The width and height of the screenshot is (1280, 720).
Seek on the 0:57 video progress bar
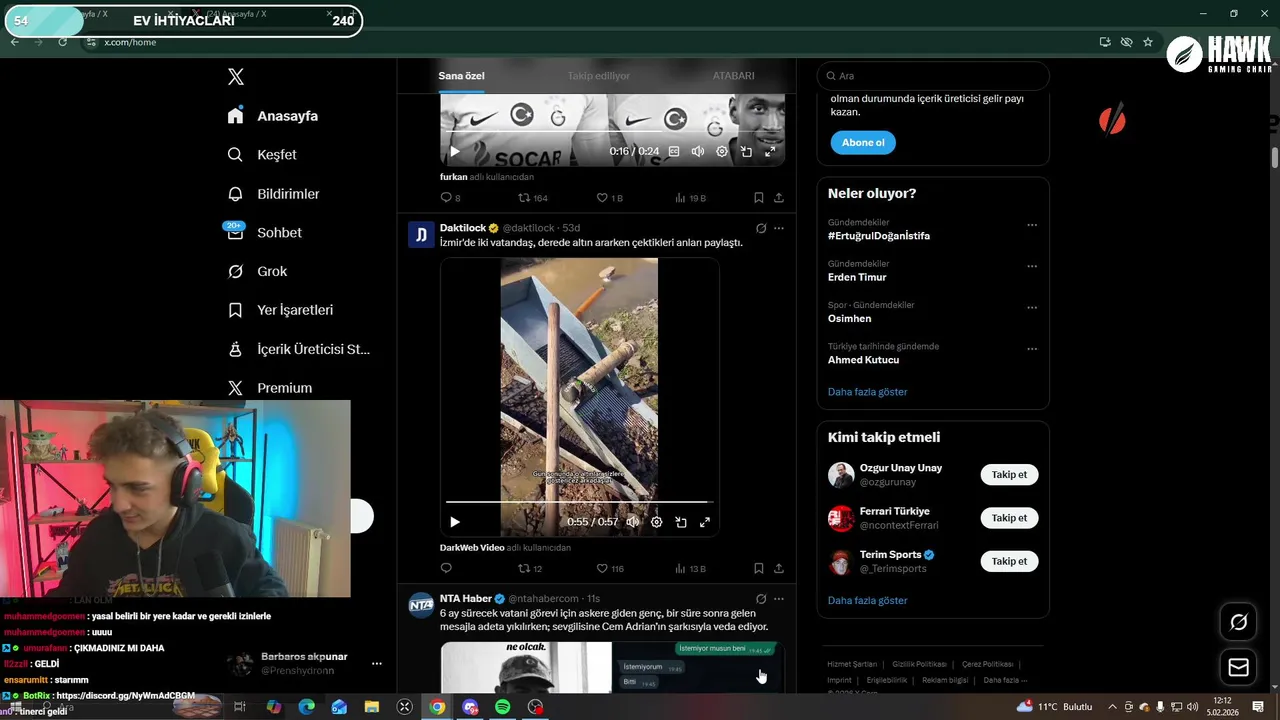579,502
